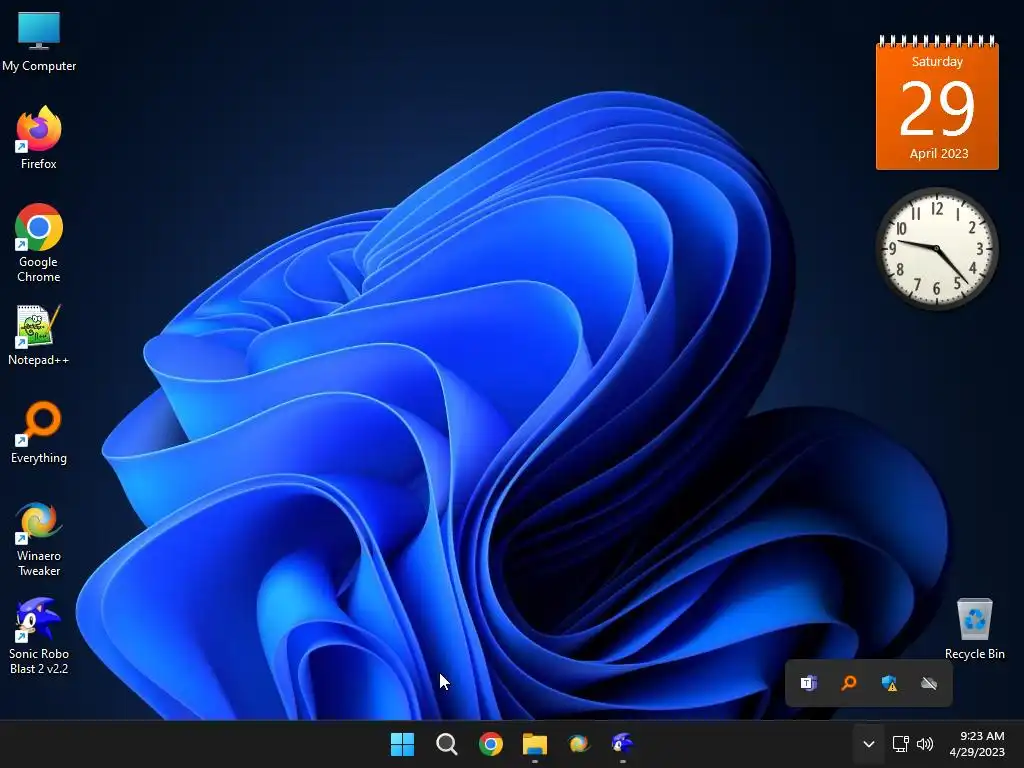Open File Explorer from the taskbar
This screenshot has height=768, width=1024.
(x=535, y=744)
